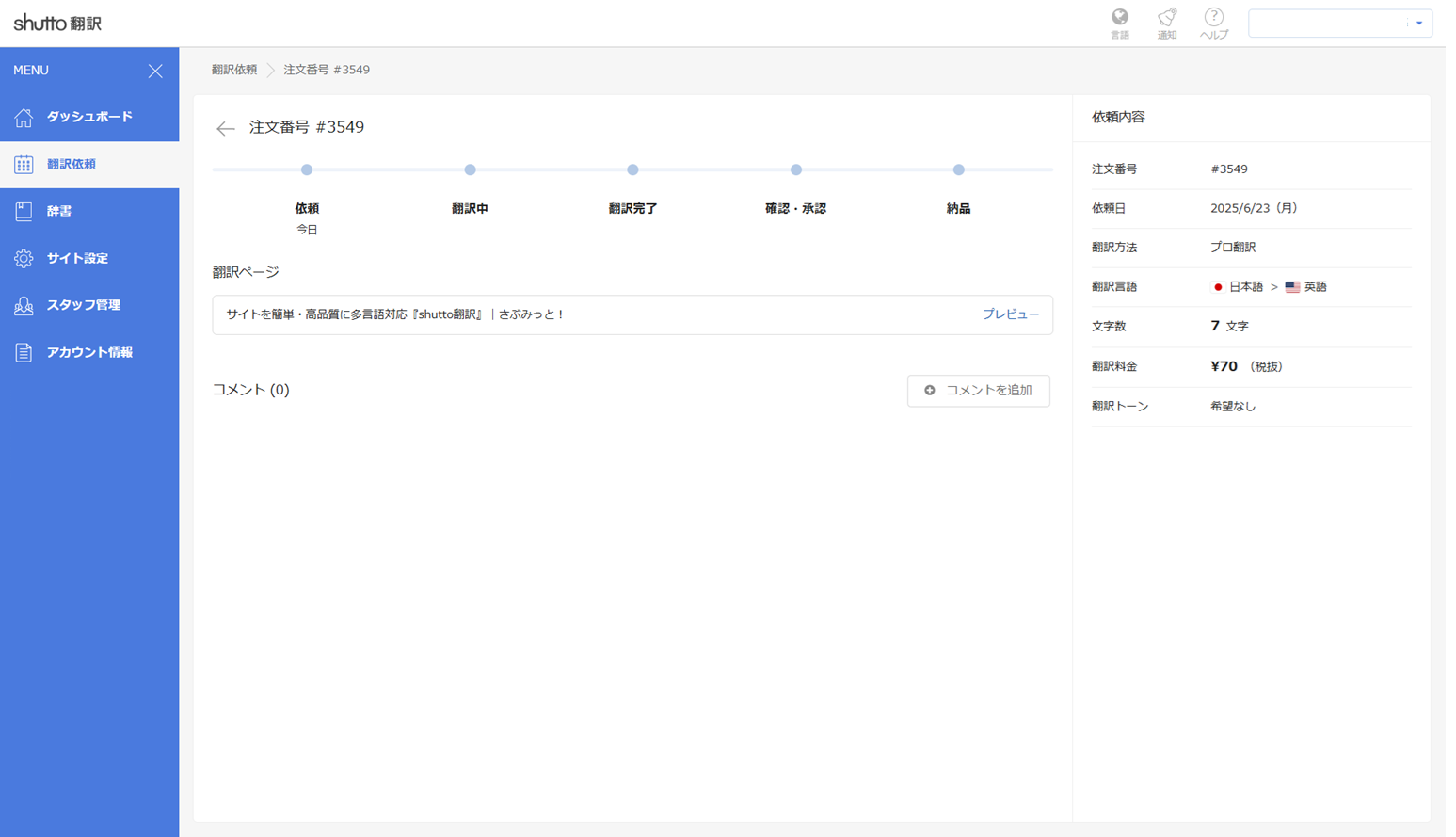Open サイト設定 menu item
The height and width of the screenshot is (837, 1456).
pos(89,258)
